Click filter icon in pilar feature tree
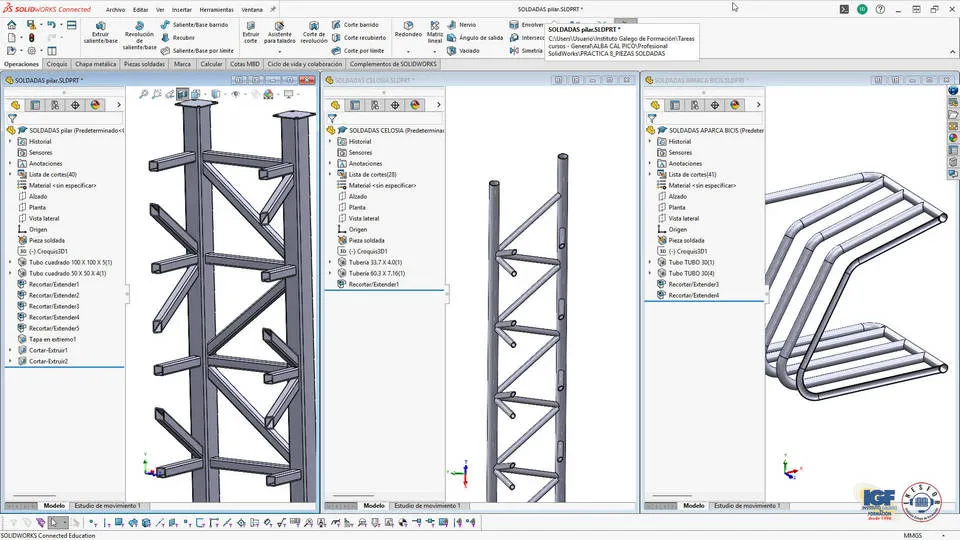The height and width of the screenshot is (540, 960). [x=12, y=118]
